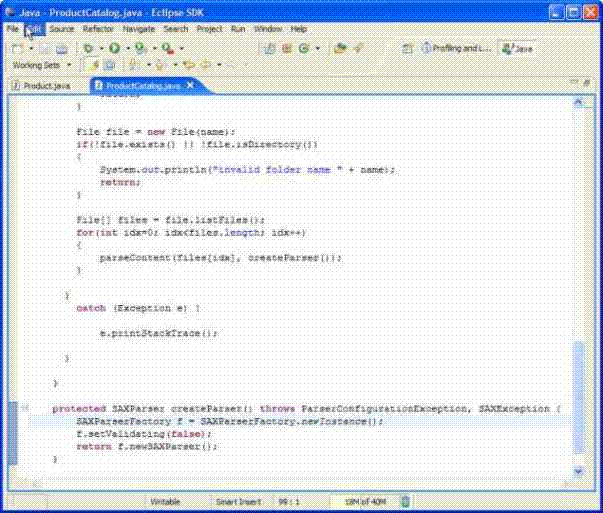The height and width of the screenshot is (513, 603).
Task: Click the Print icon in the toolbar
Action: coord(62,48)
